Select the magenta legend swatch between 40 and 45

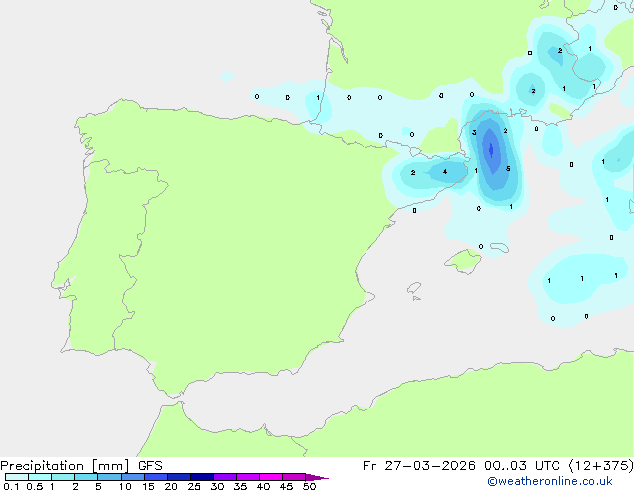click(x=271, y=477)
